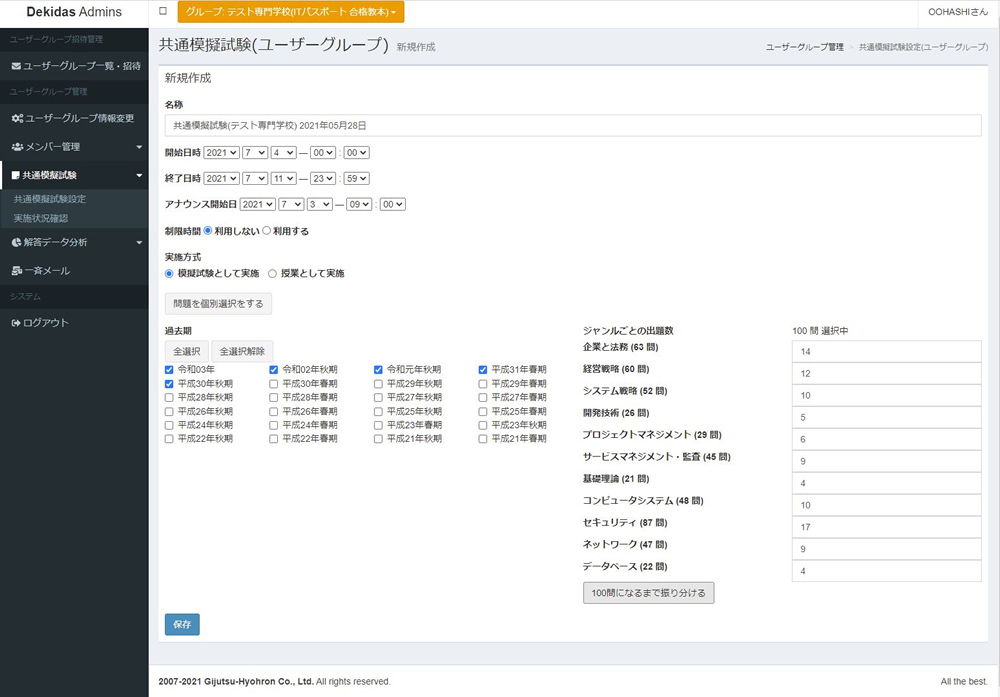Viewport: 1000px width, 697px height.
Task: Click the 経営戦略 question count field
Action: click(886, 373)
